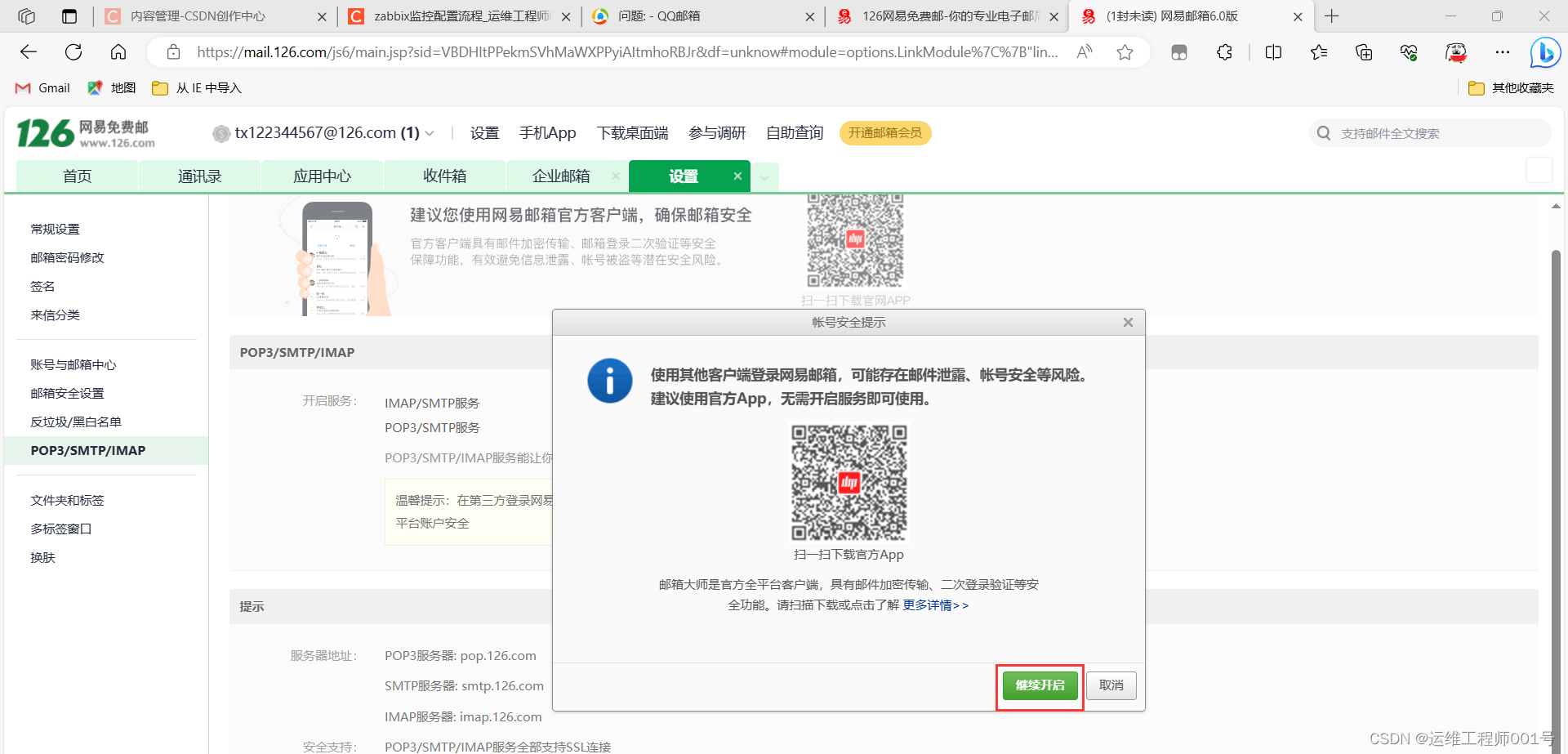Close the 126网易免费邮 browser tab
Viewport: 1568px width, 754px height.
[1053, 16]
